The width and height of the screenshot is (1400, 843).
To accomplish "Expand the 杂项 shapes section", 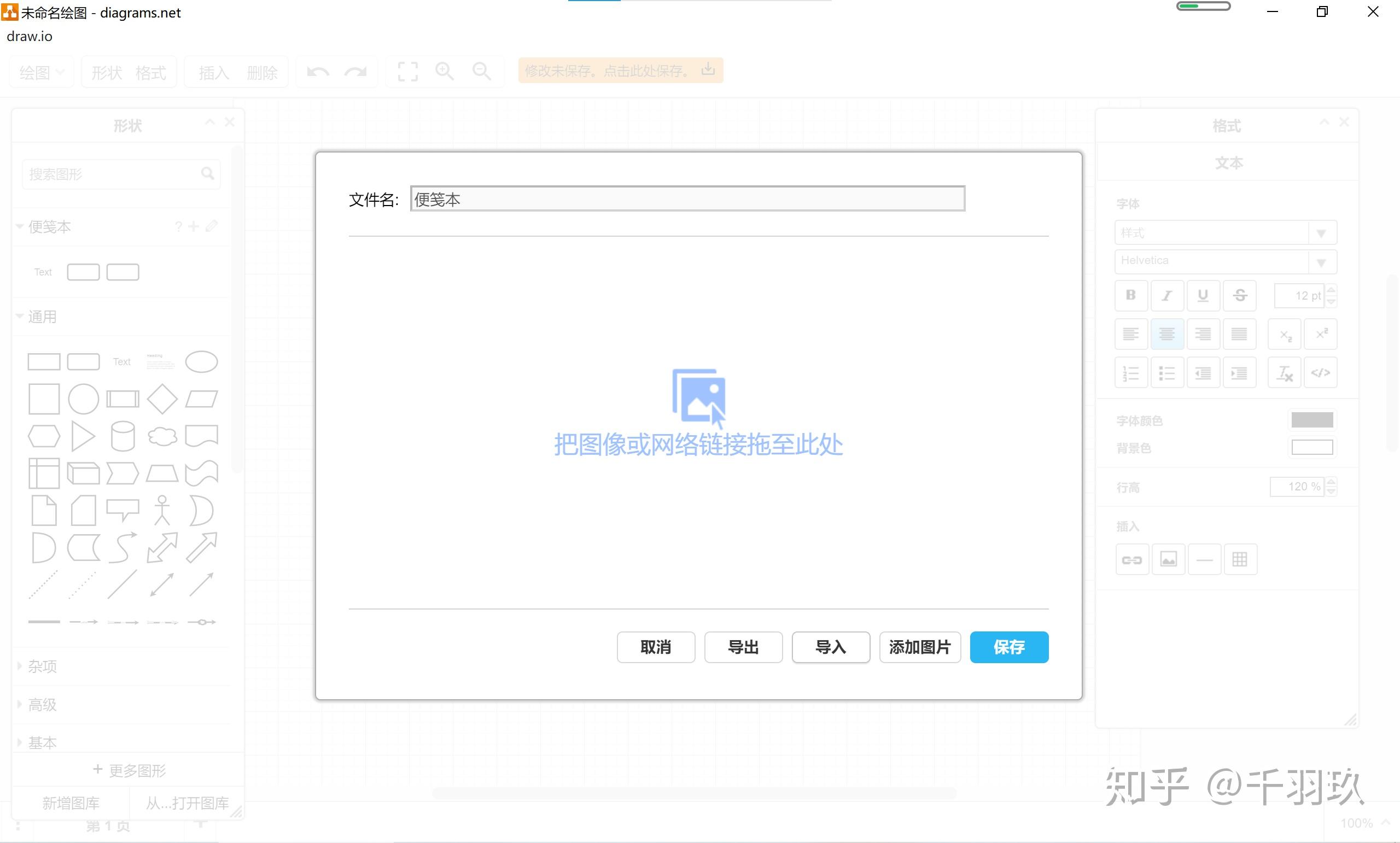I will (x=42, y=666).
